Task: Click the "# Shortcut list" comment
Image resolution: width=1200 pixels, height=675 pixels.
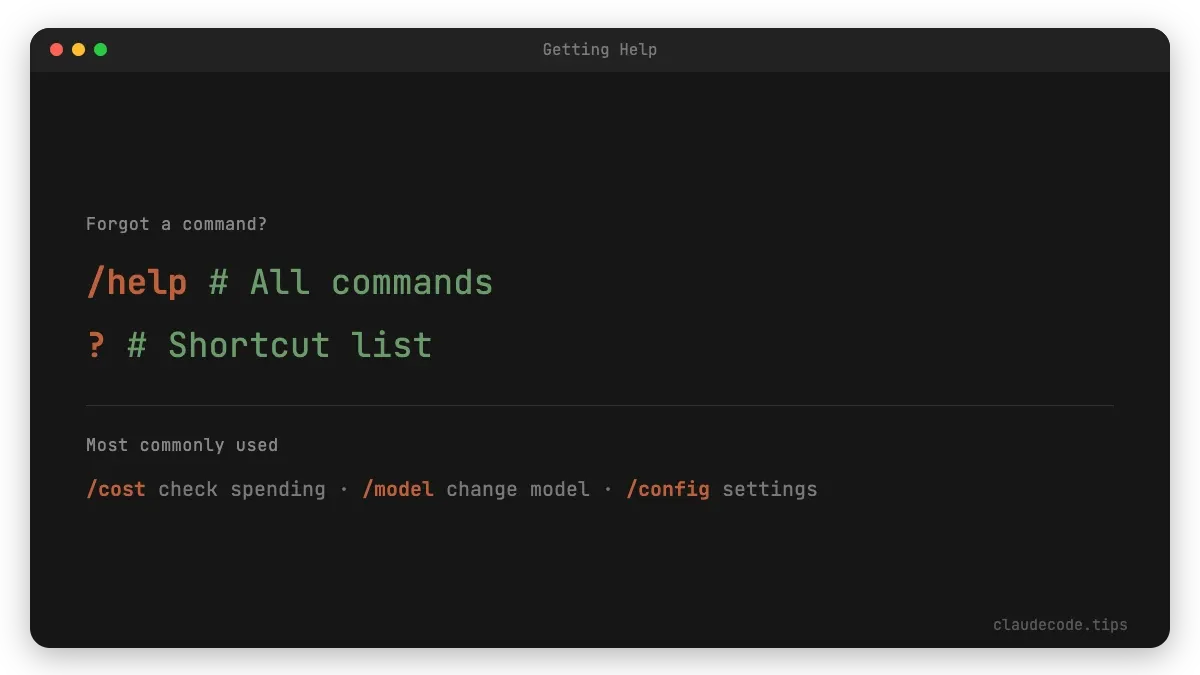Action: [280, 345]
